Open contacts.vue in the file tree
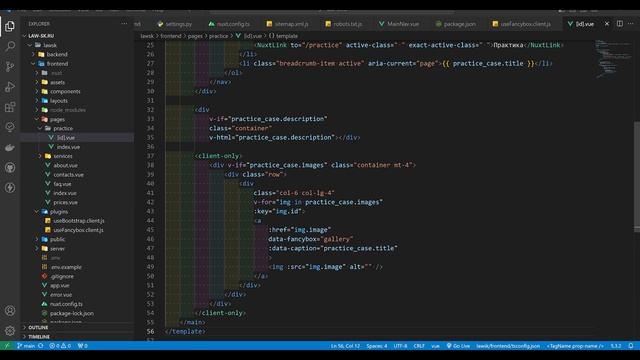Viewport: 640px width, 360px height. point(78,175)
